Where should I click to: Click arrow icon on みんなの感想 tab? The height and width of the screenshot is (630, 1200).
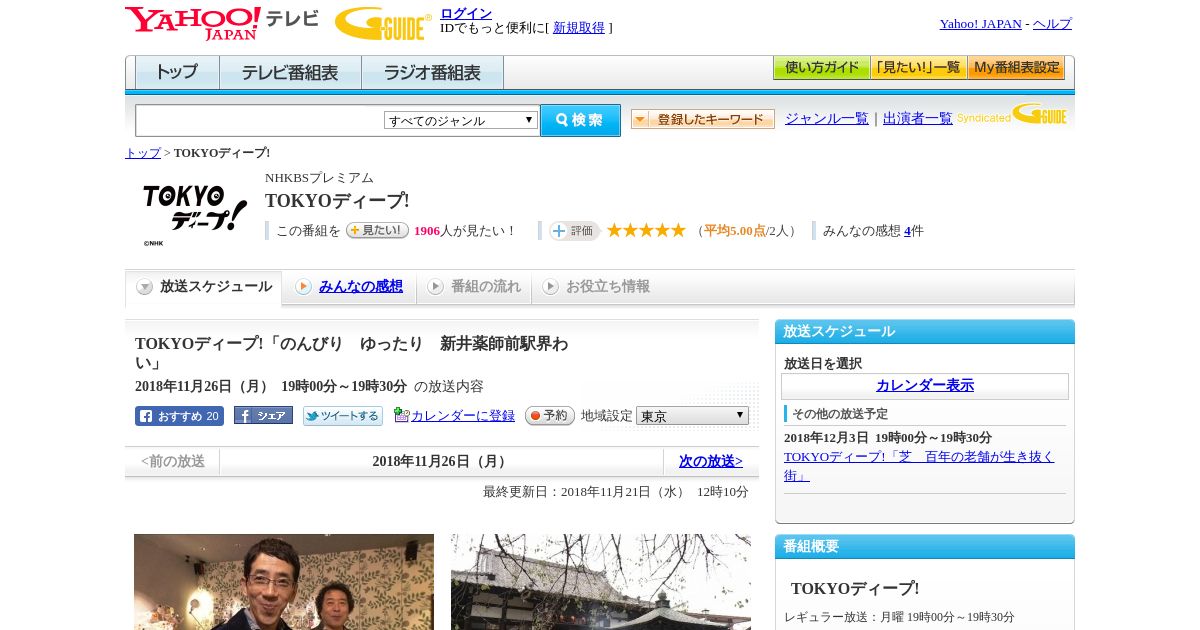pos(303,287)
